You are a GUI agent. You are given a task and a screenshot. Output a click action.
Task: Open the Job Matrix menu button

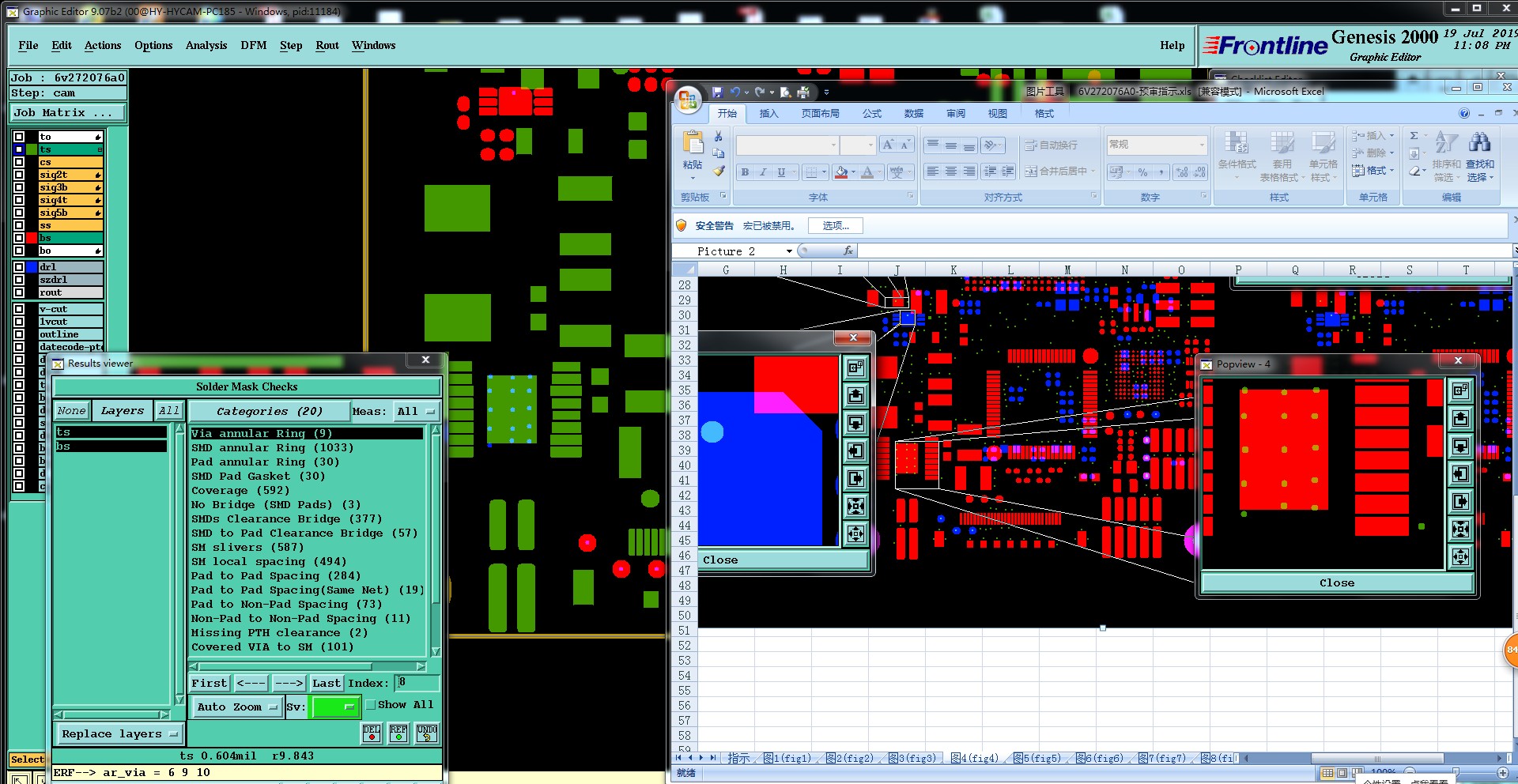click(67, 113)
